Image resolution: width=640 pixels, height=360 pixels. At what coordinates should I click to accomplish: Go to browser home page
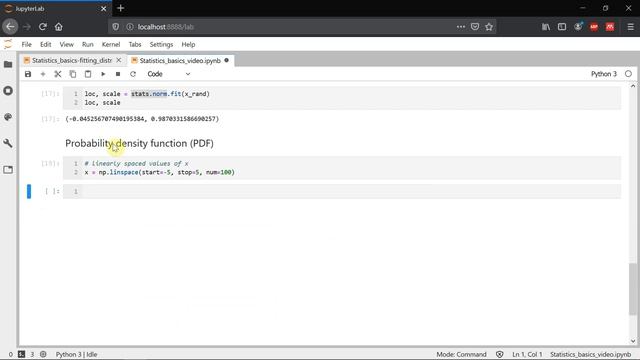point(59,27)
